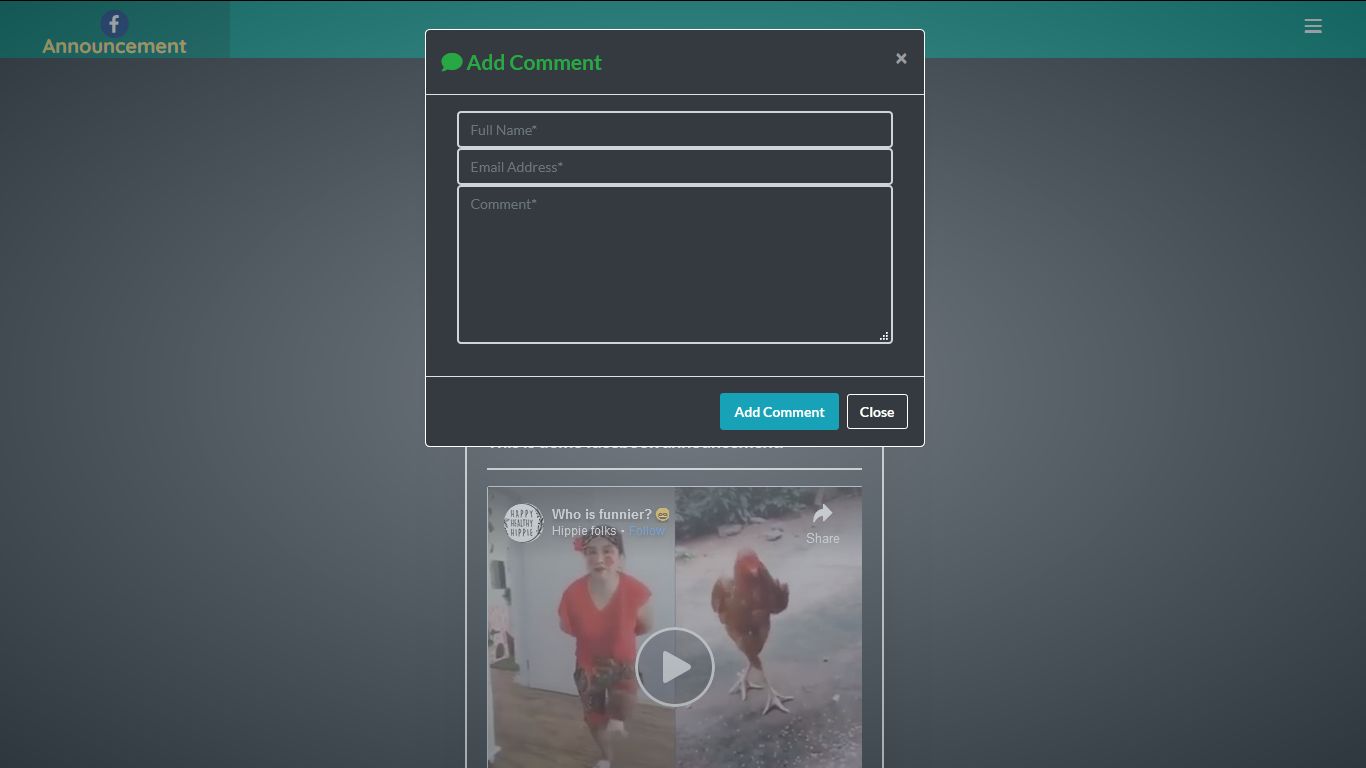Focus the Full Name input field

[x=674, y=129]
